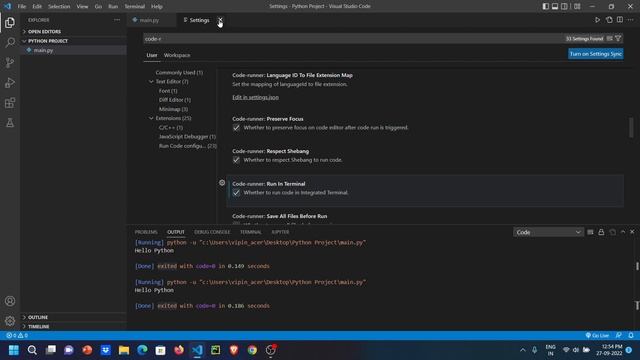Expand the Open Editors section

pos(73,31)
